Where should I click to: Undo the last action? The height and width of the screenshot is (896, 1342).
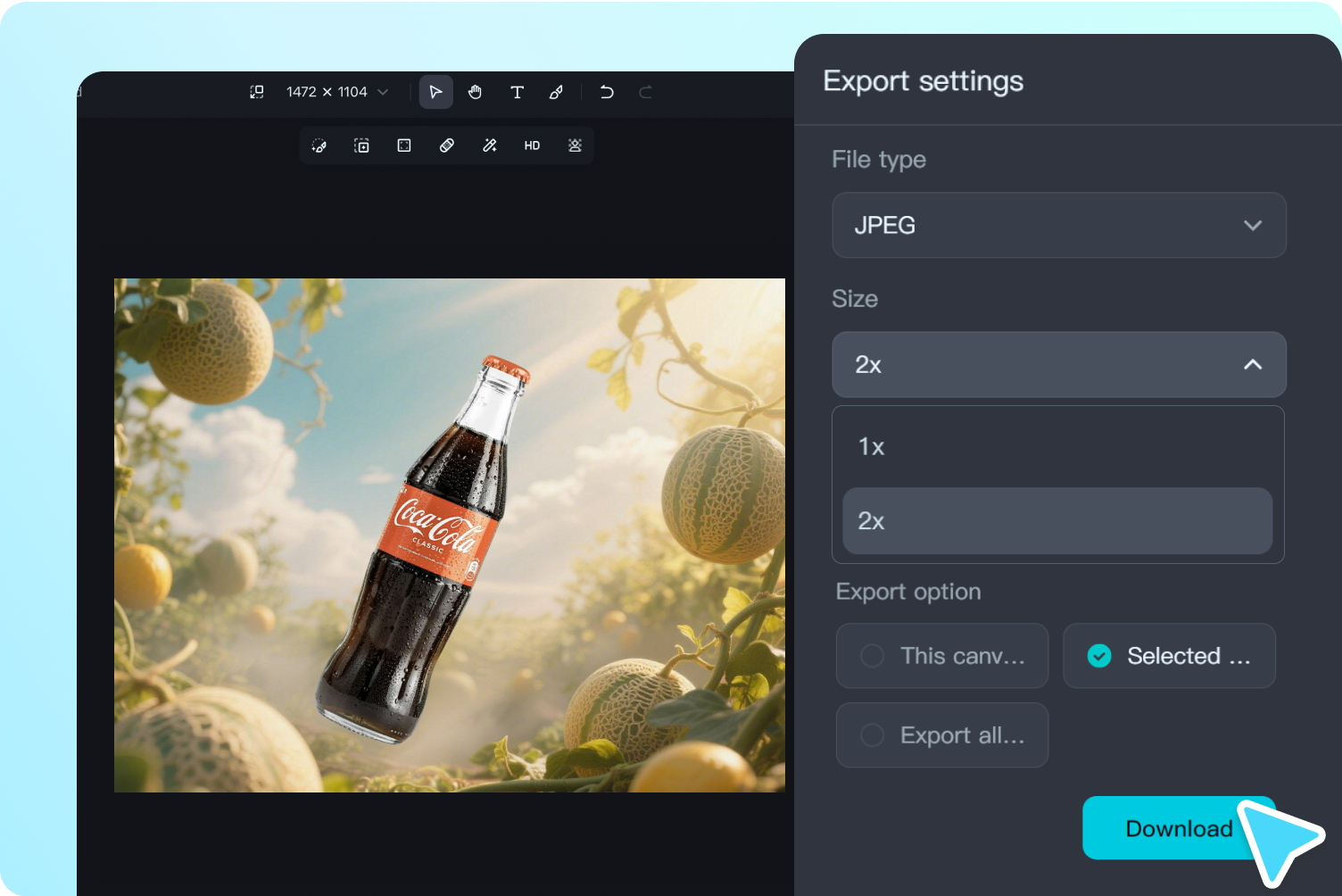click(607, 92)
